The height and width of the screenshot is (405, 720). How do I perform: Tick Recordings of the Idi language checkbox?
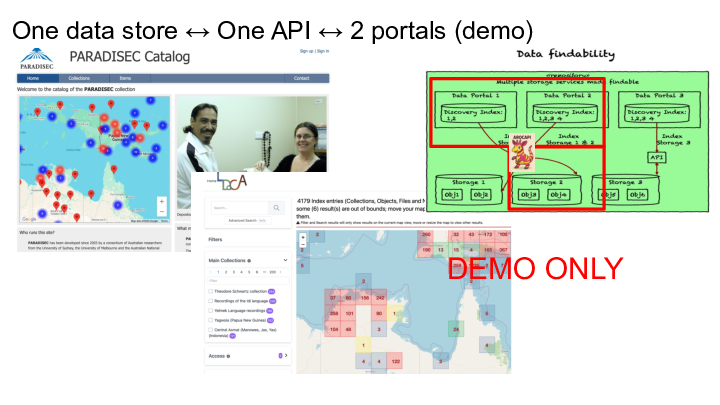coord(211,301)
